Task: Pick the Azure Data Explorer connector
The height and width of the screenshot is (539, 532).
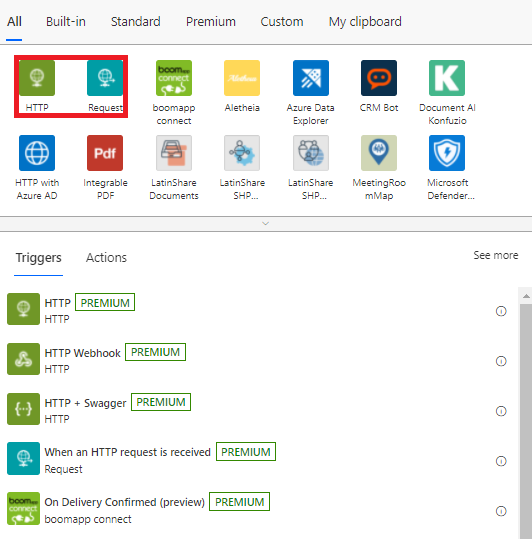Action: point(311,78)
